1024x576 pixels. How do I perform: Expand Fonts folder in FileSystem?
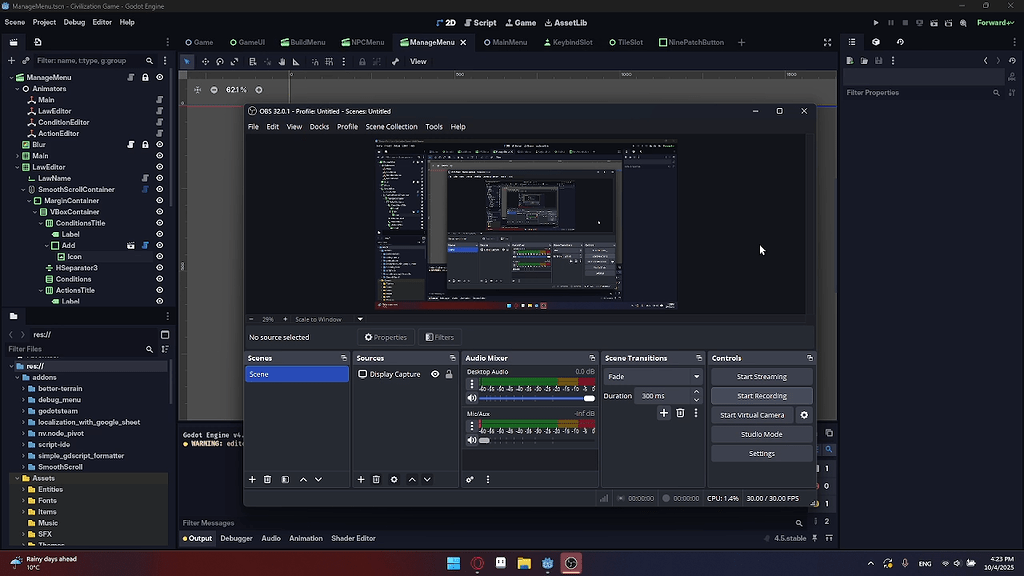click(x=24, y=500)
